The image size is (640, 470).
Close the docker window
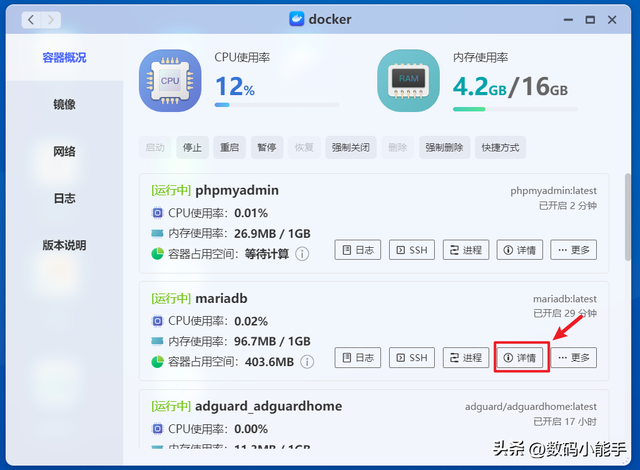tap(612, 20)
